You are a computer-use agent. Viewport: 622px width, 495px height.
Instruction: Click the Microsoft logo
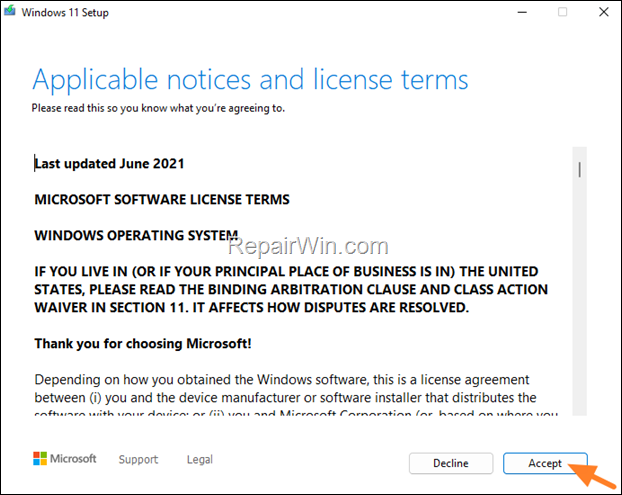pyautogui.click(x=65, y=459)
